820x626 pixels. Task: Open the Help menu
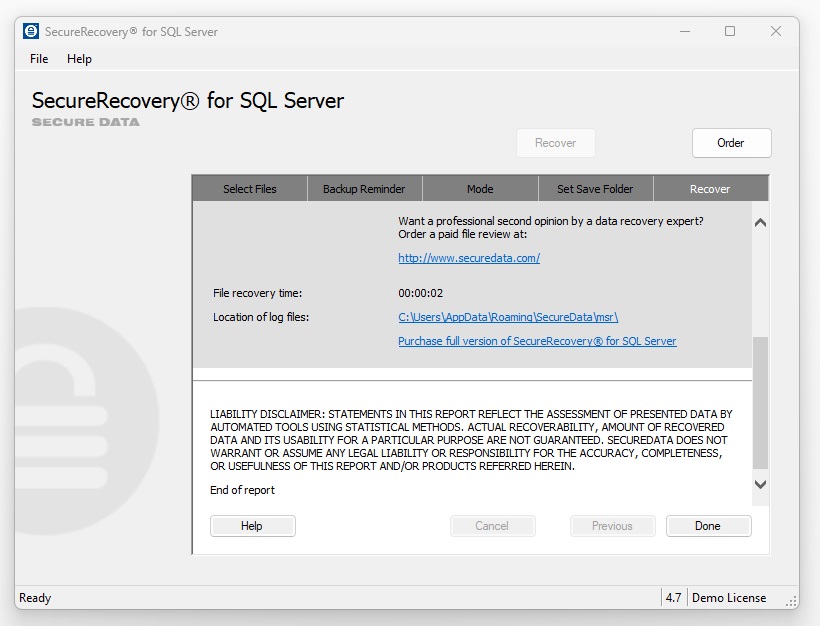coord(80,59)
